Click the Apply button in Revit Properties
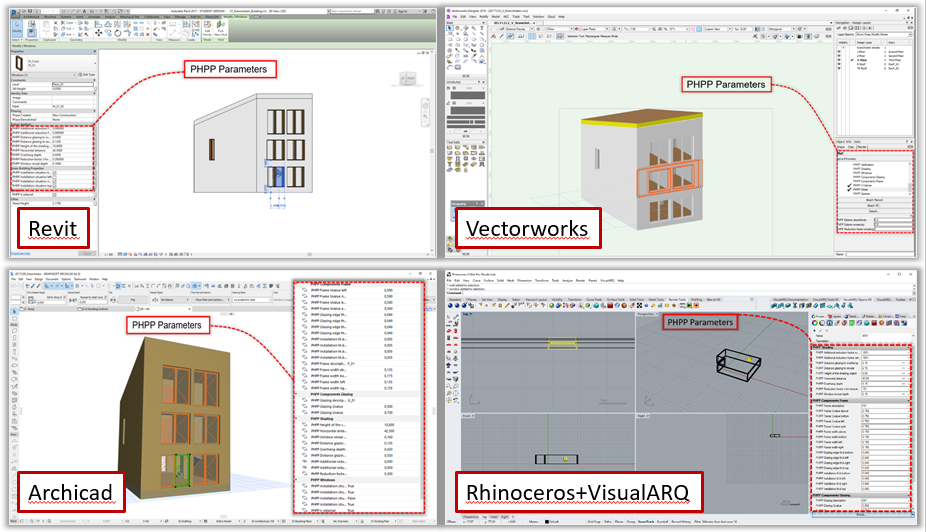The height and width of the screenshot is (532, 926). [x=87, y=253]
